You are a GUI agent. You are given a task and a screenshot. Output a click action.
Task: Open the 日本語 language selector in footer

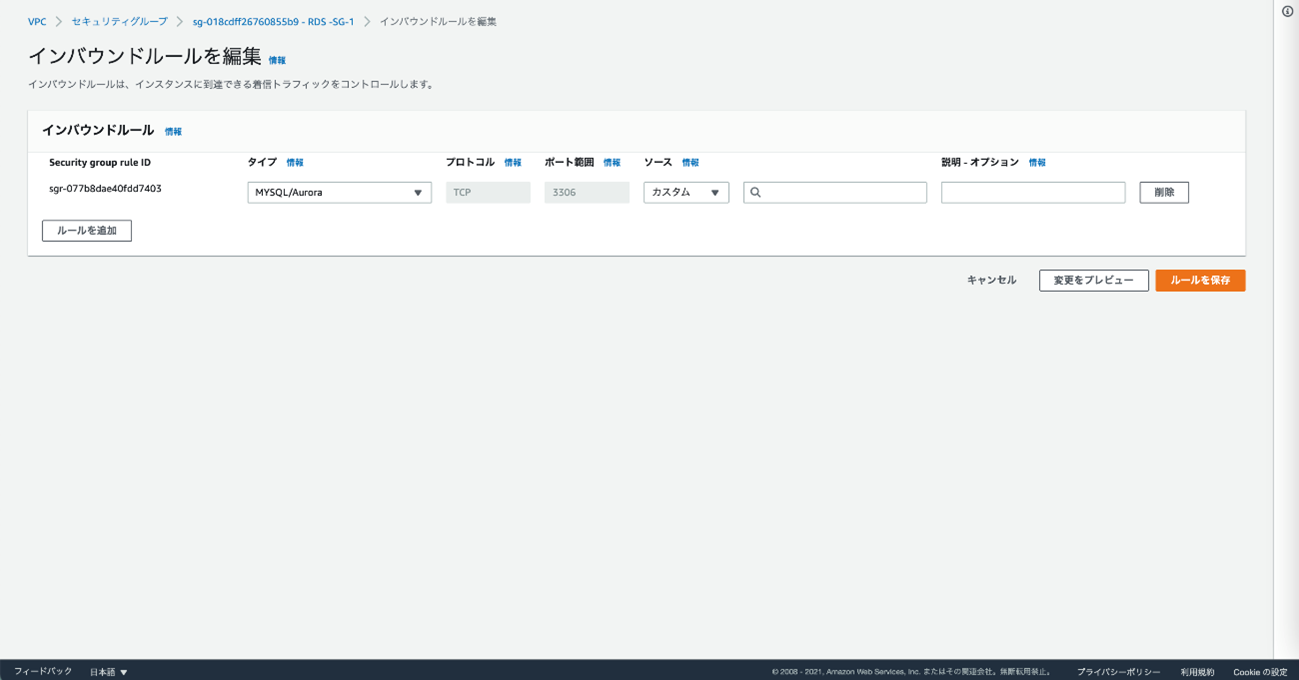(109, 672)
